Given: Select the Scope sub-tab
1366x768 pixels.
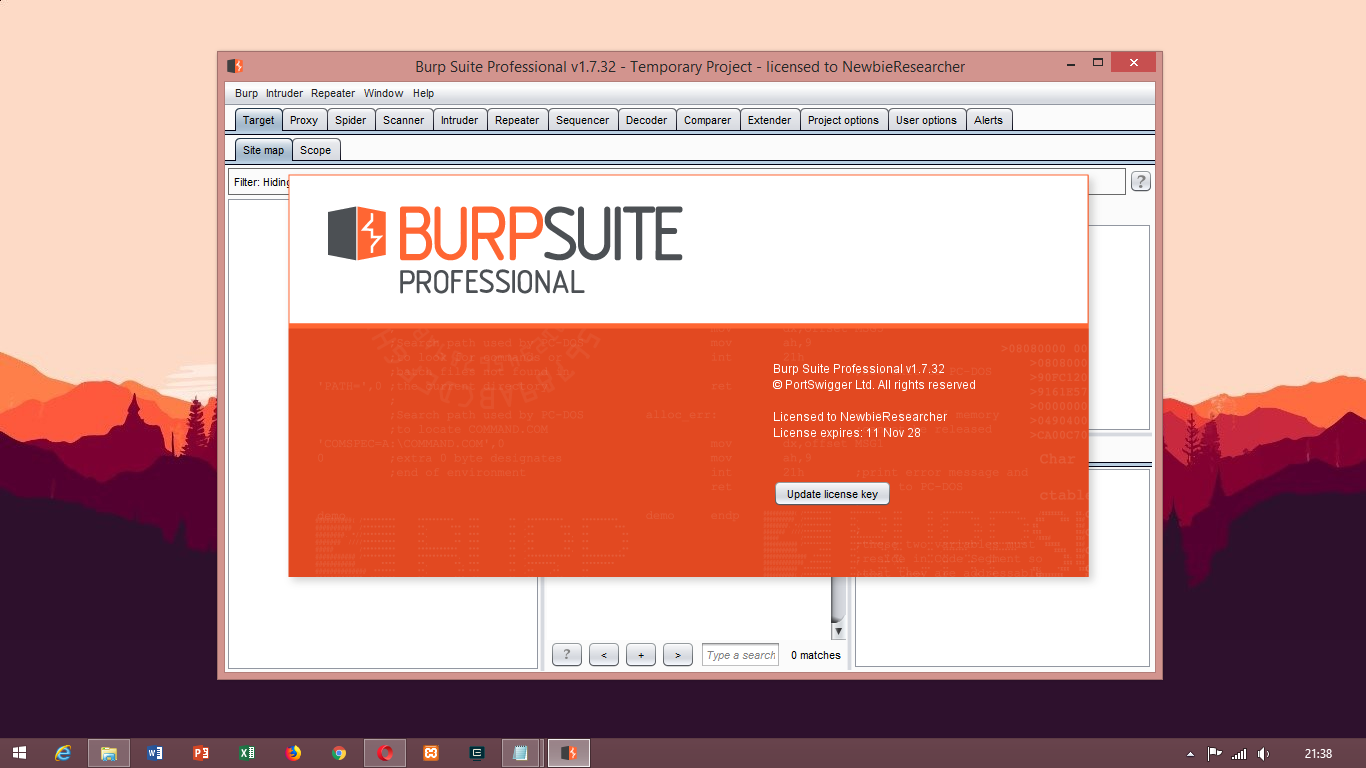Looking at the screenshot, I should click(x=316, y=150).
